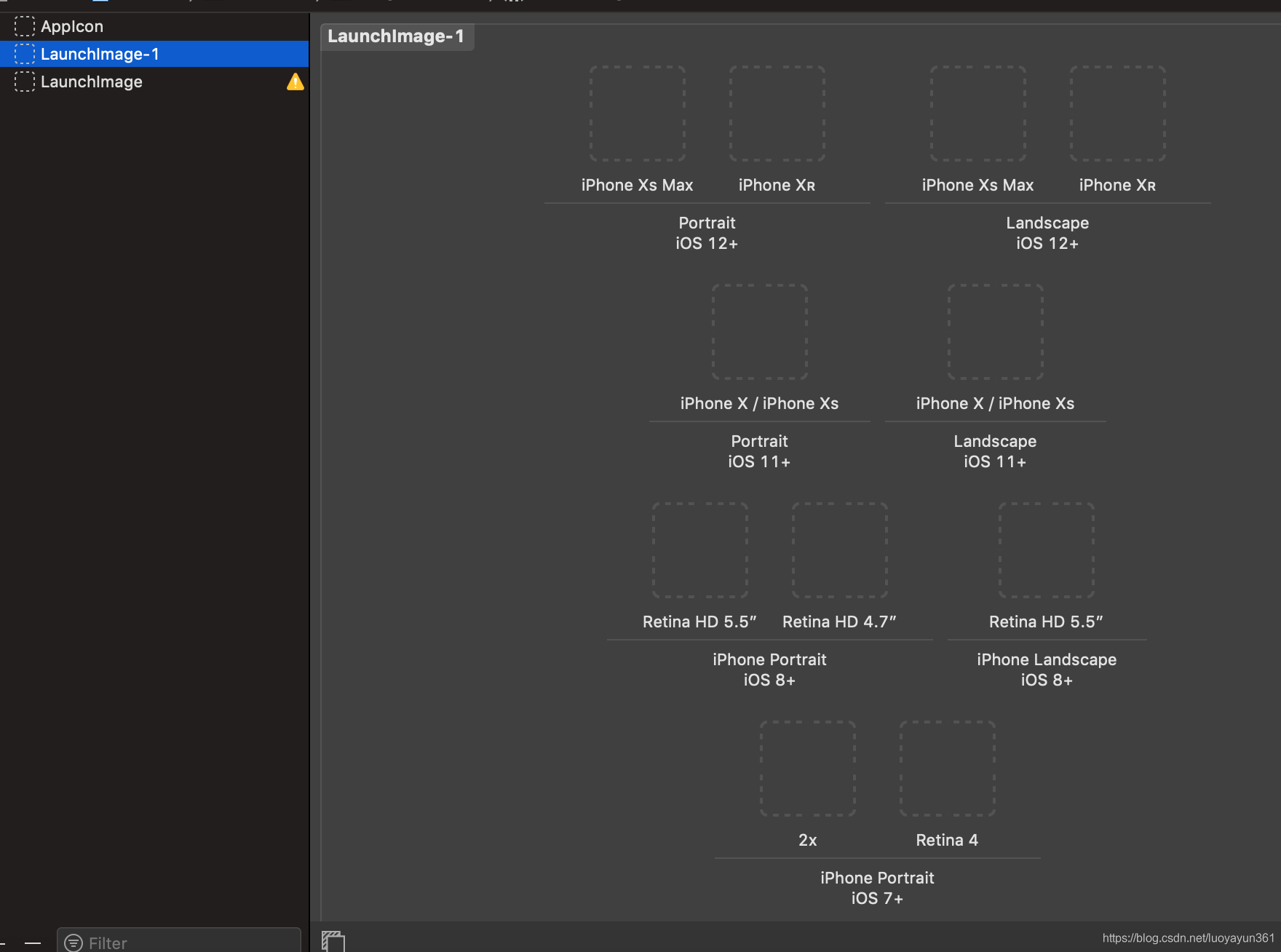Select the Retina HD 5.5" iPhone Portrait image well
1281x952 pixels.
click(700, 550)
